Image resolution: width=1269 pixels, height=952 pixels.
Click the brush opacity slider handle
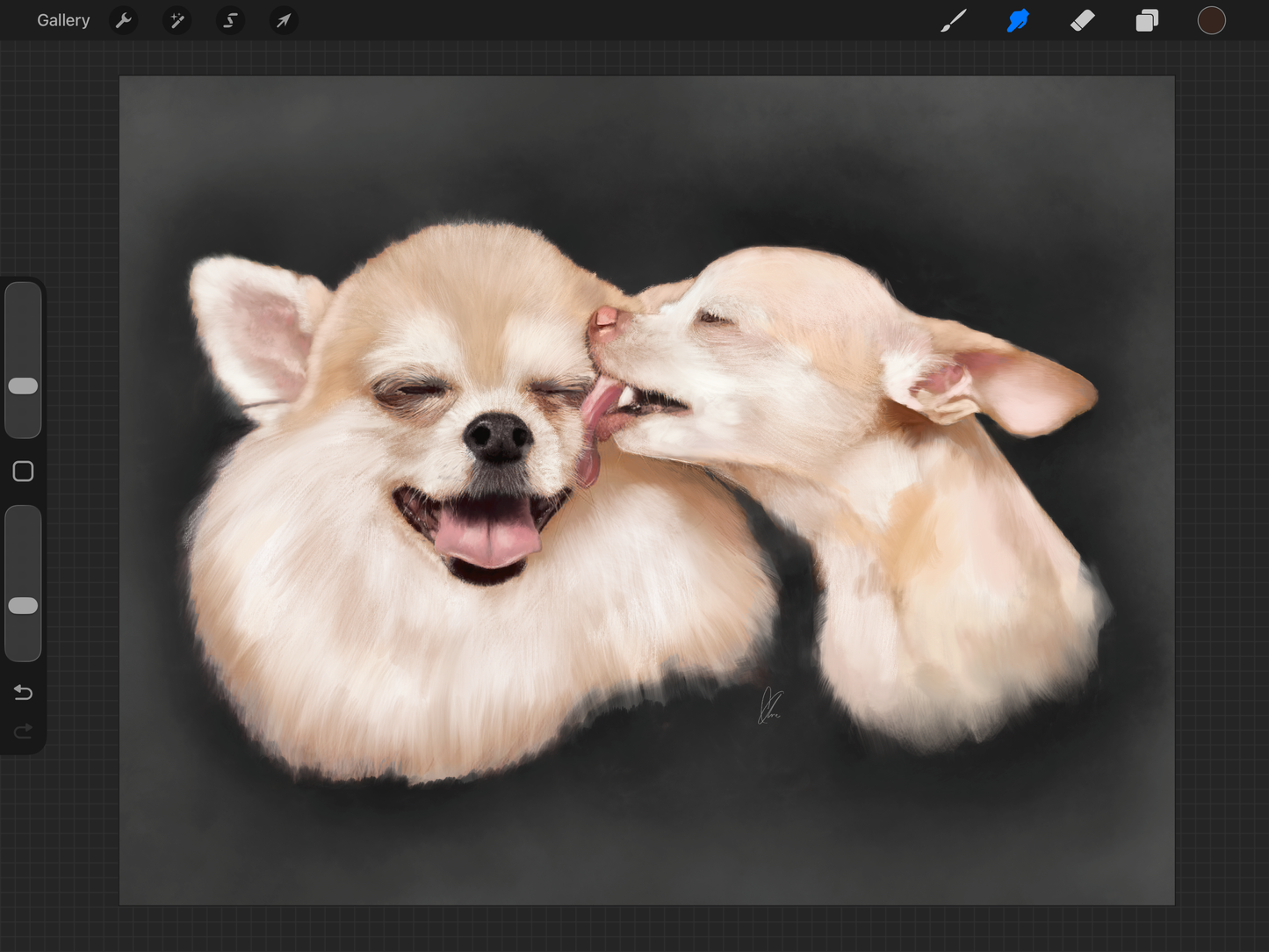point(23,605)
